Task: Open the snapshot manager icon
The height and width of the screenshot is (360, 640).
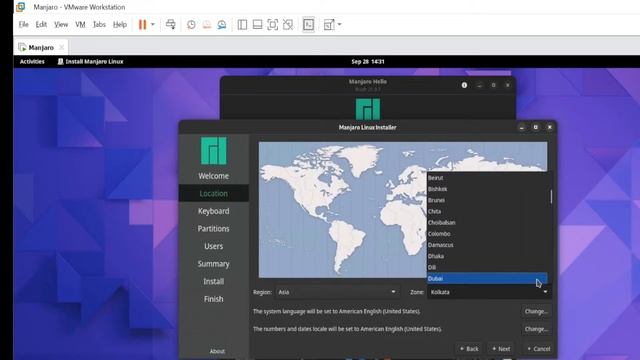Action: click(222, 25)
